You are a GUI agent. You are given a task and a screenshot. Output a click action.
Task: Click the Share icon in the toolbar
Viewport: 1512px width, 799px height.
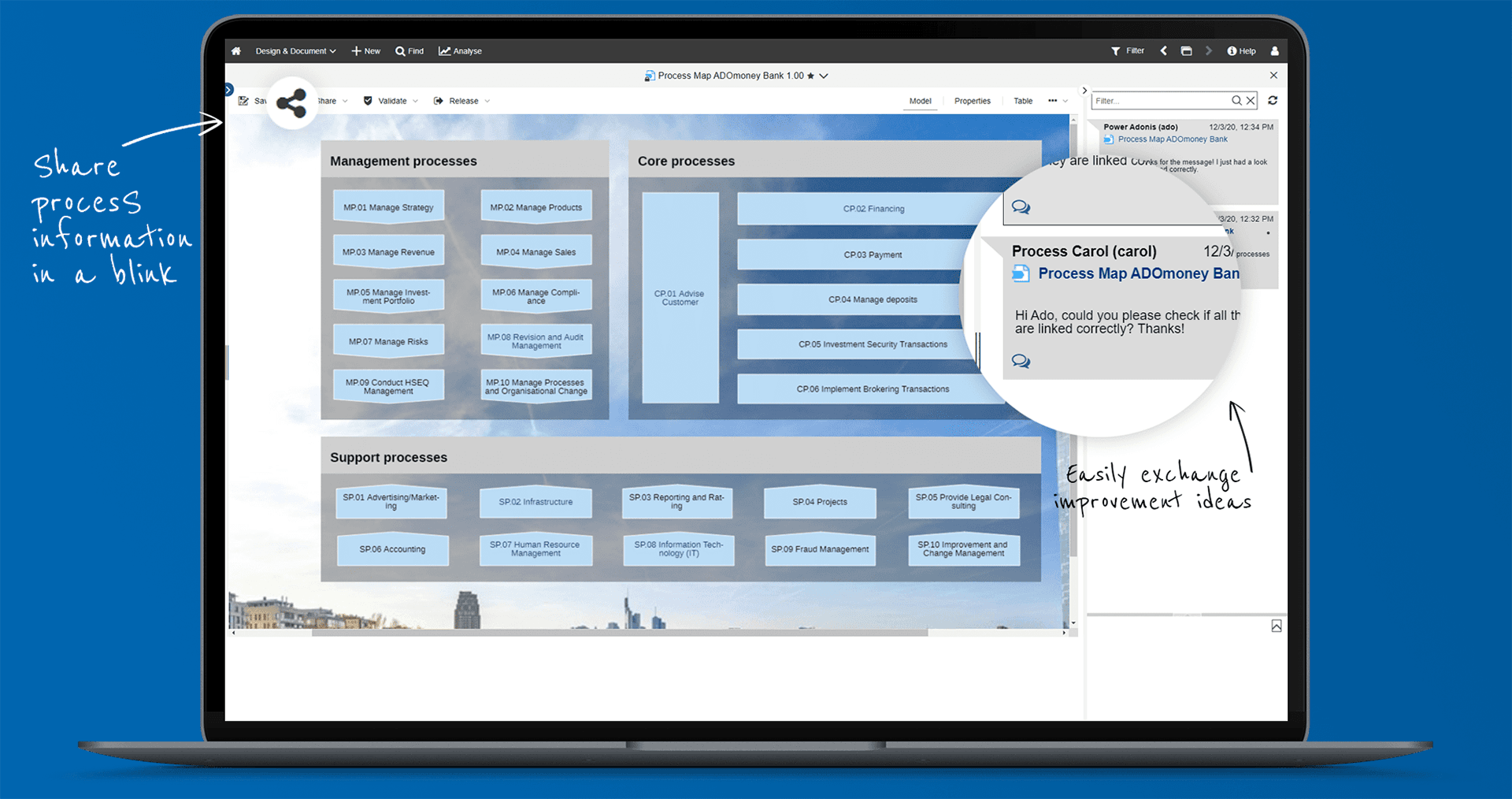coord(291,103)
